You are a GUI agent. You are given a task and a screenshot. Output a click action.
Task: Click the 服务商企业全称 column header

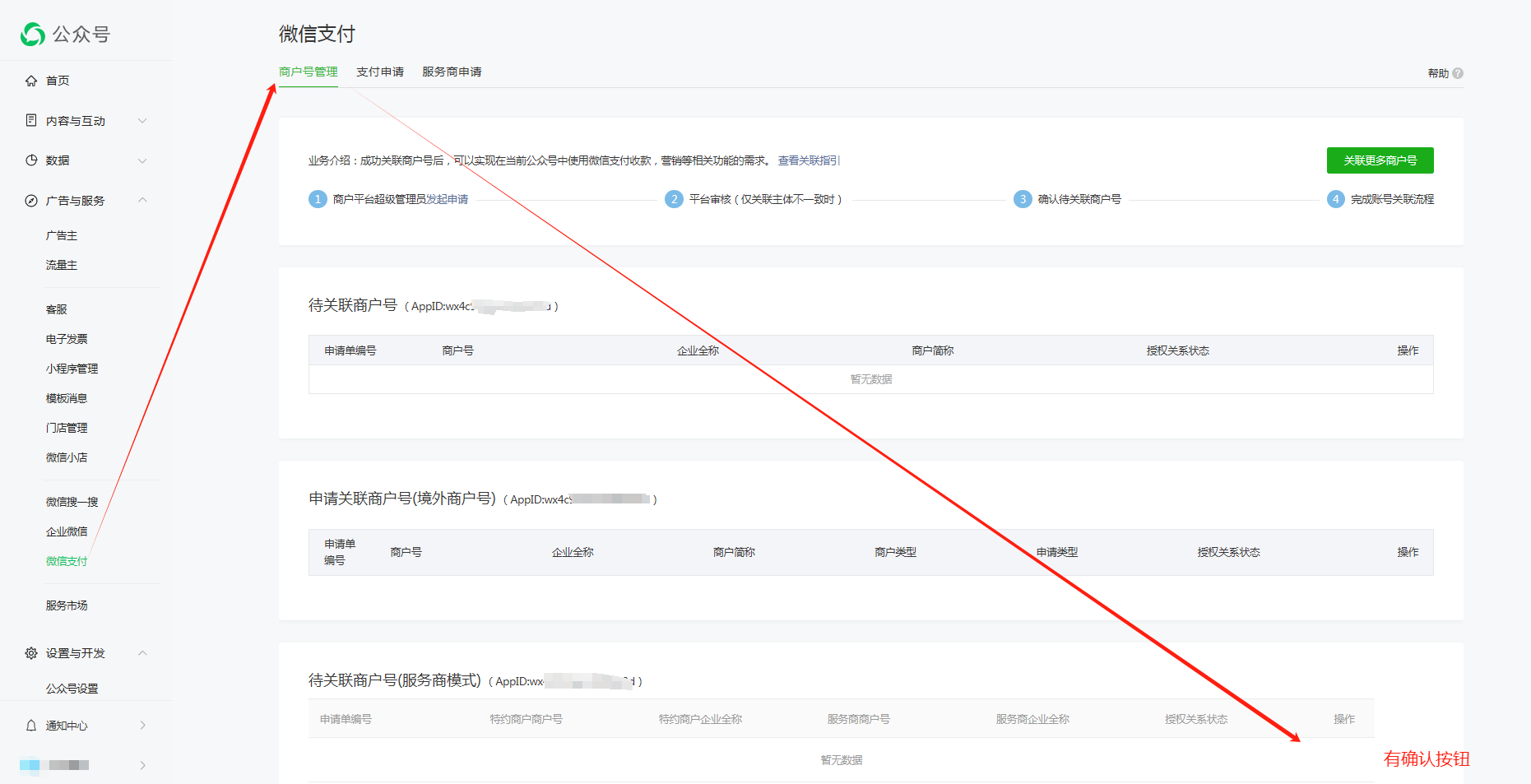pyautogui.click(x=1032, y=719)
